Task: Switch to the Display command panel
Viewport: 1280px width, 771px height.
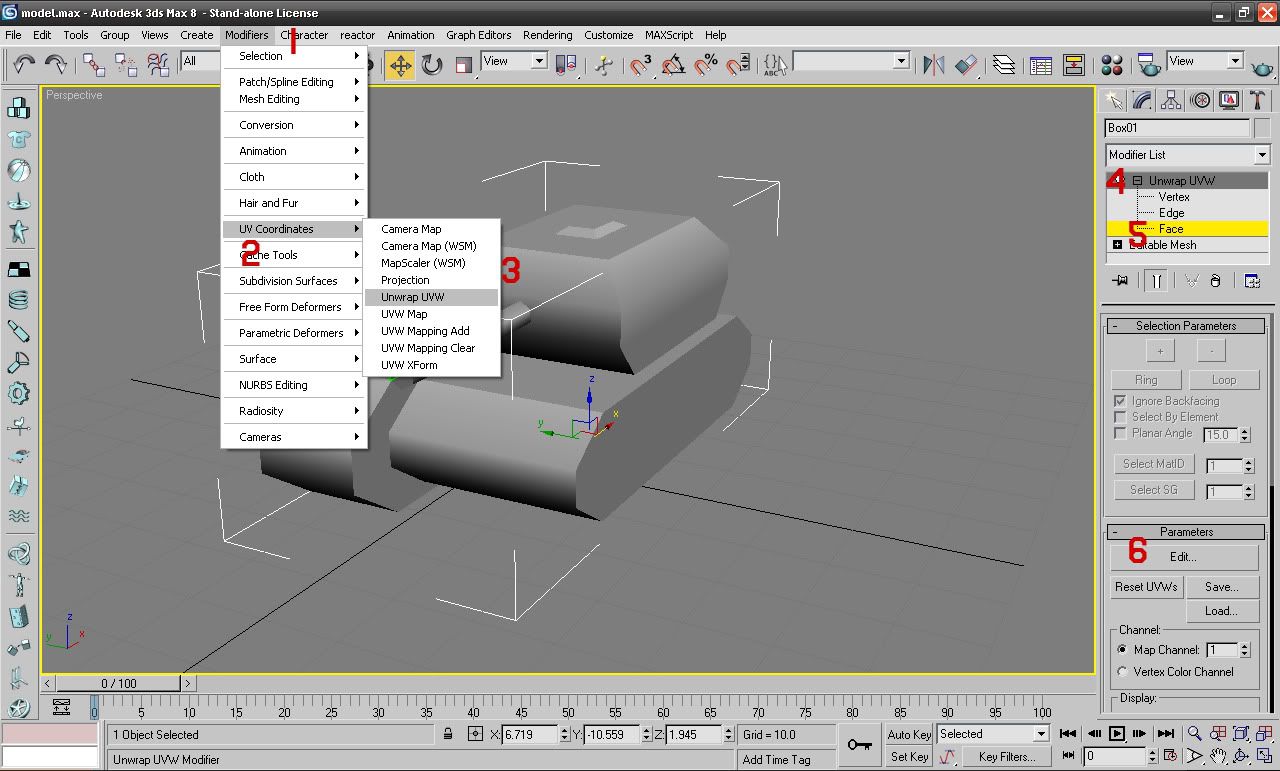Action: click(x=1229, y=100)
